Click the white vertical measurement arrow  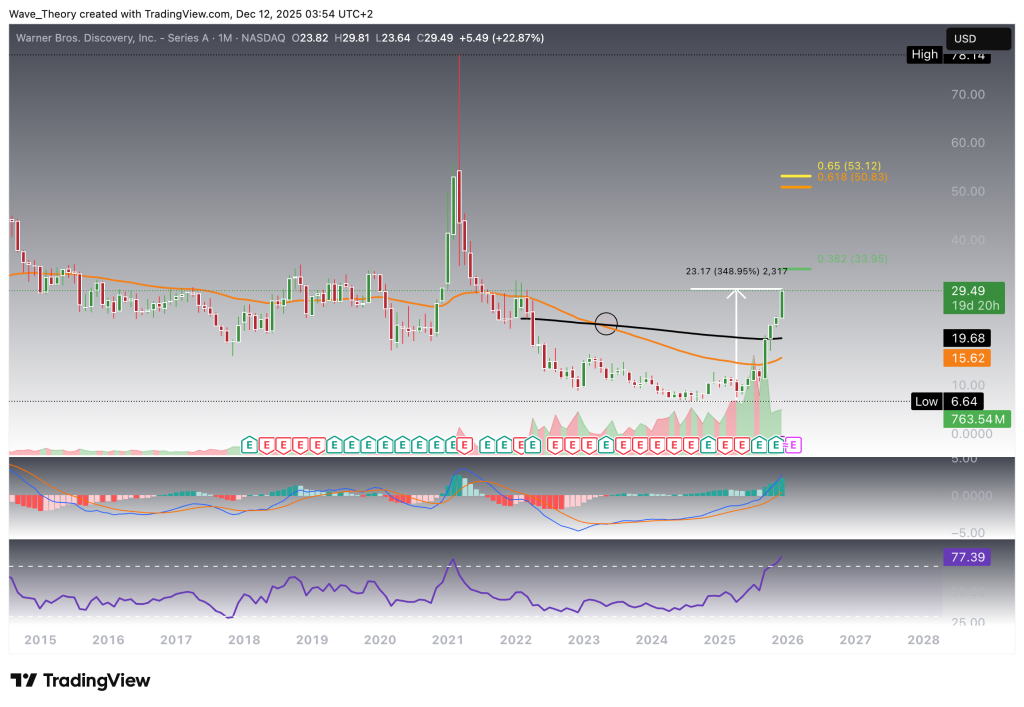pos(737,340)
